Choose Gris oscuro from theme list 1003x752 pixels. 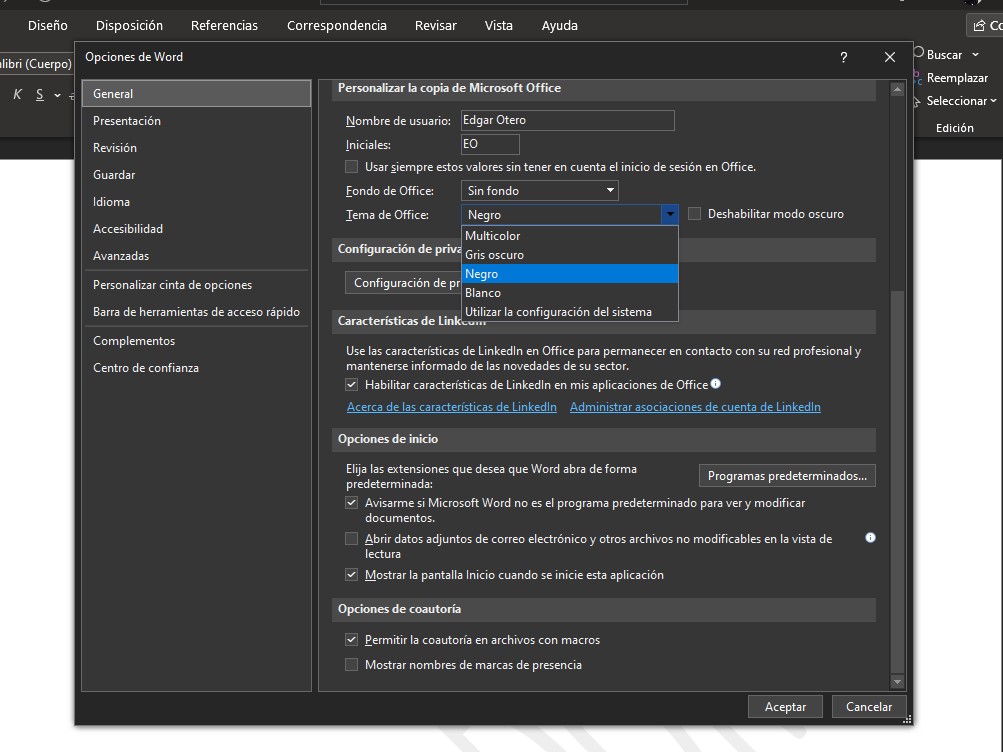click(495, 255)
